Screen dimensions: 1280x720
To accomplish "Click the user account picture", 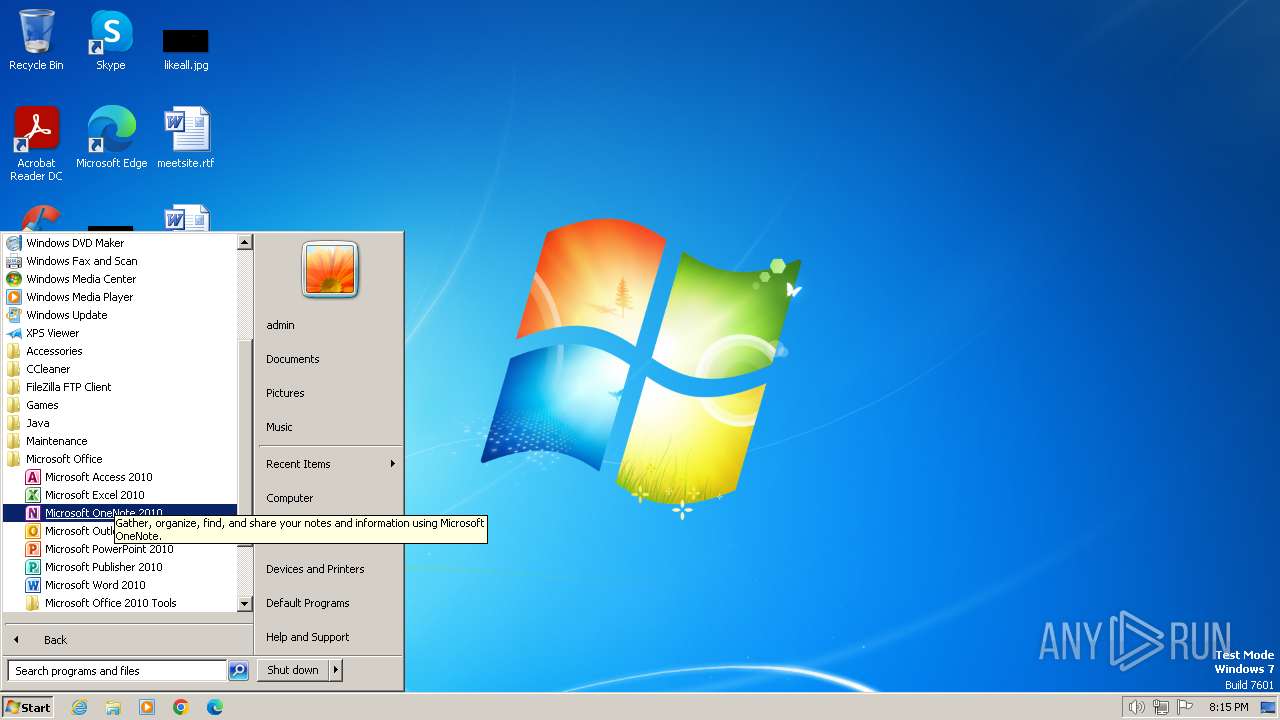I will click(x=330, y=270).
